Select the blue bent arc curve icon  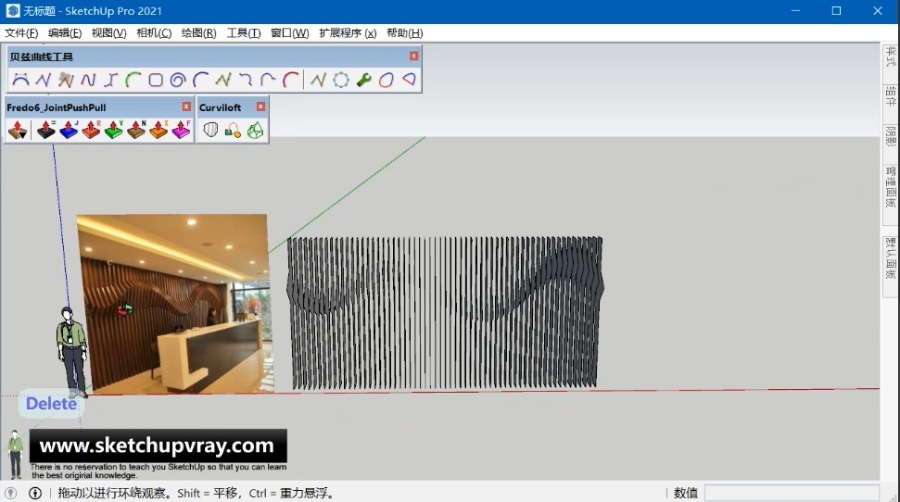pyautogui.click(x=268, y=80)
